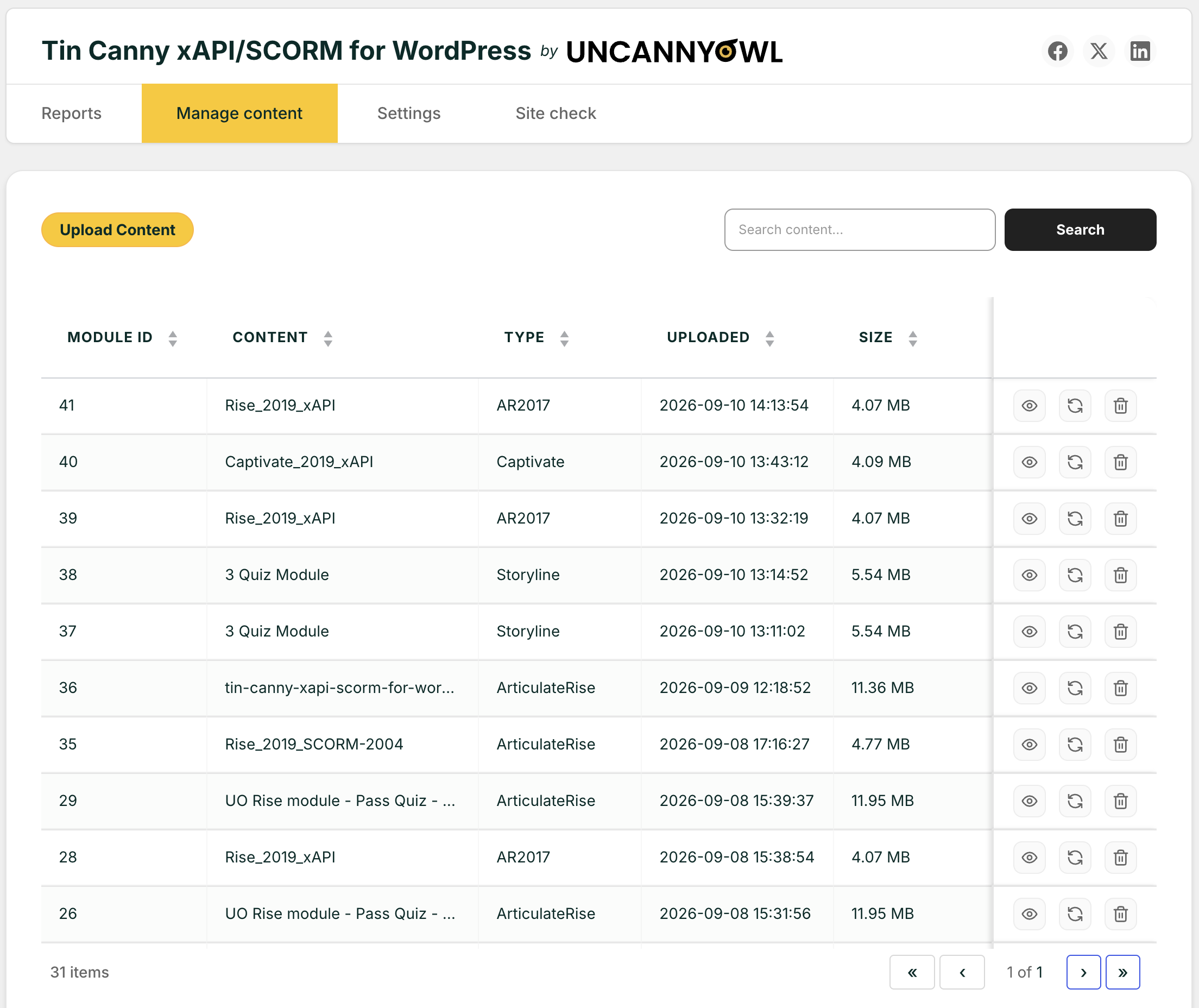Click the 3 Quiz Module name in row 38

276,576
